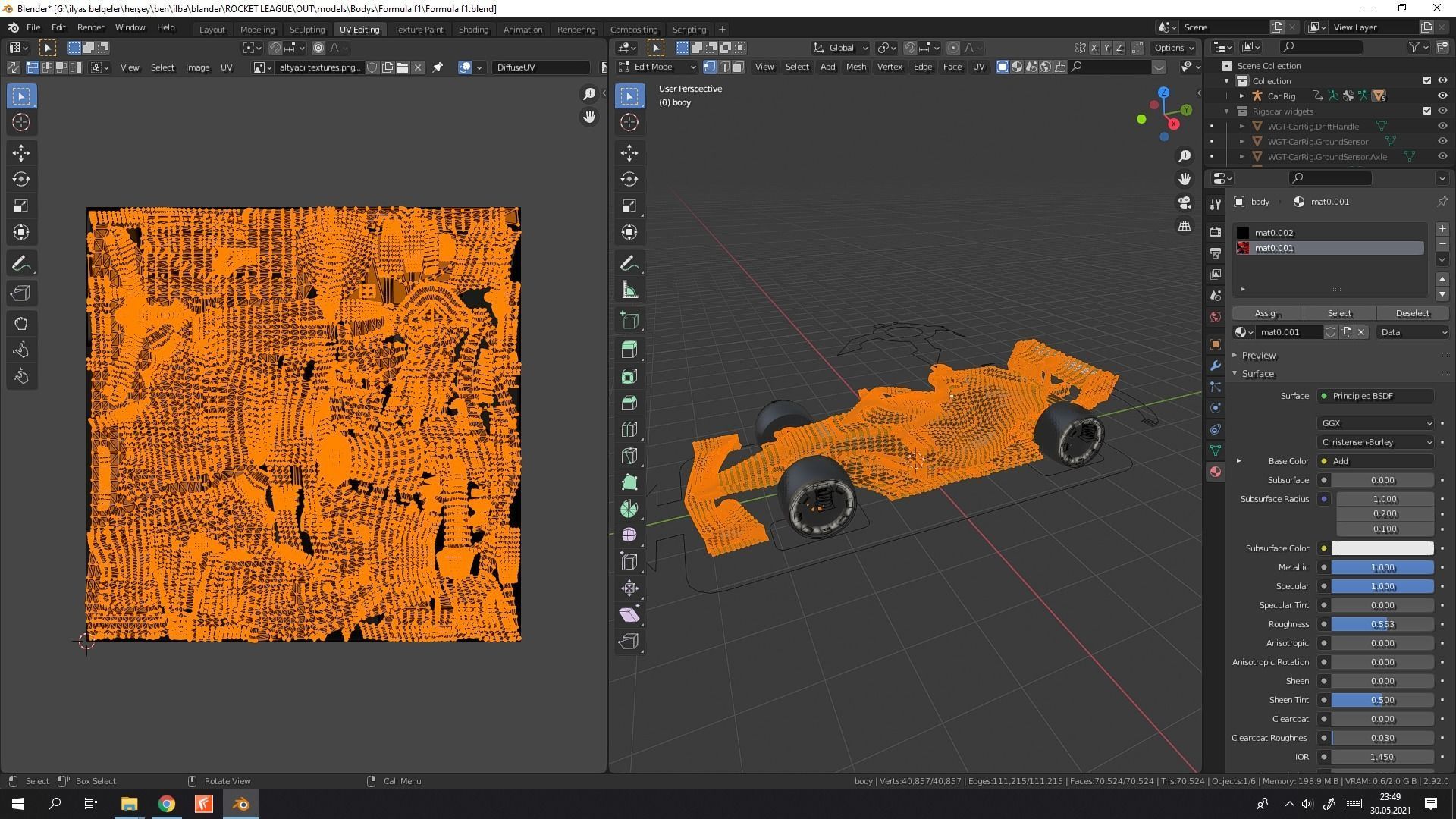The width and height of the screenshot is (1456, 819).
Task: Click the Assign material button
Action: pyautogui.click(x=1266, y=313)
